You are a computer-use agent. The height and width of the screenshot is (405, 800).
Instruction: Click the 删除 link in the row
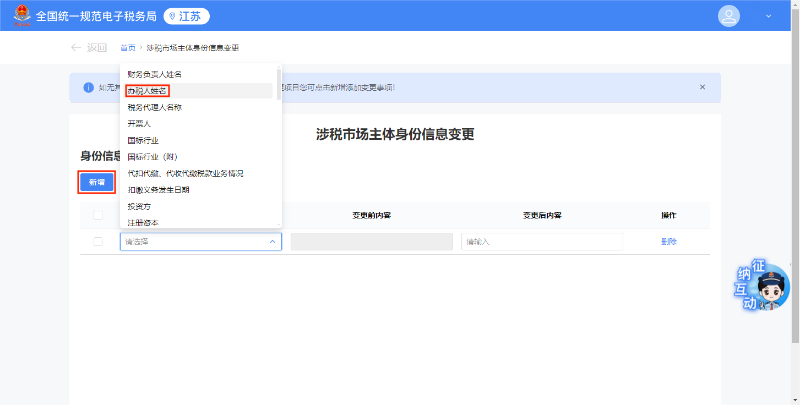coord(669,242)
